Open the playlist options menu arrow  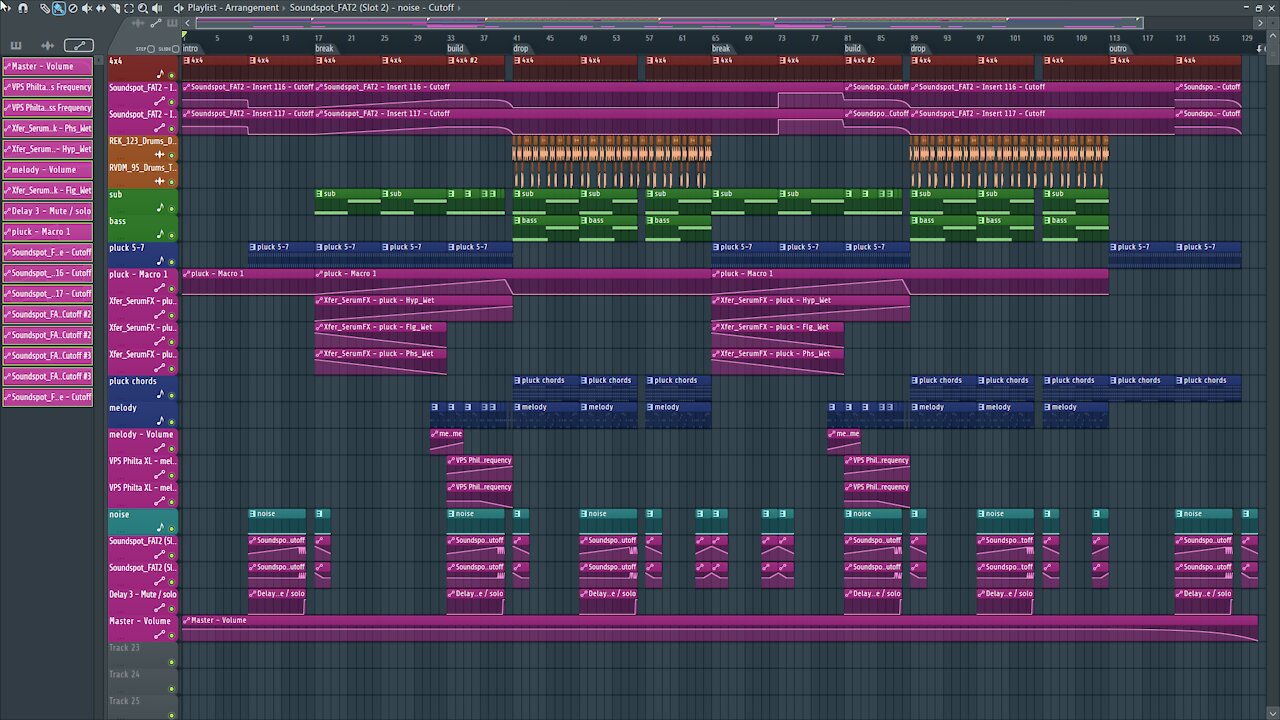(x=9, y=8)
